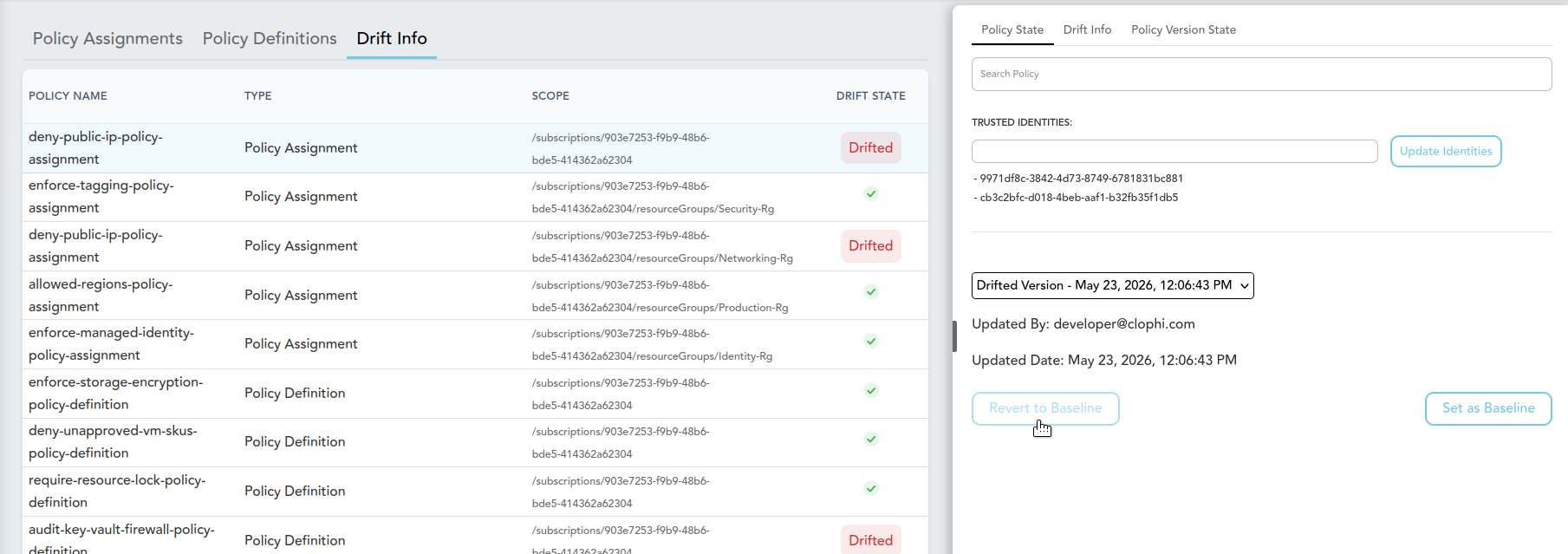This screenshot has width=1568, height=554.
Task: Click Revert to Baseline button
Action: (1045, 408)
